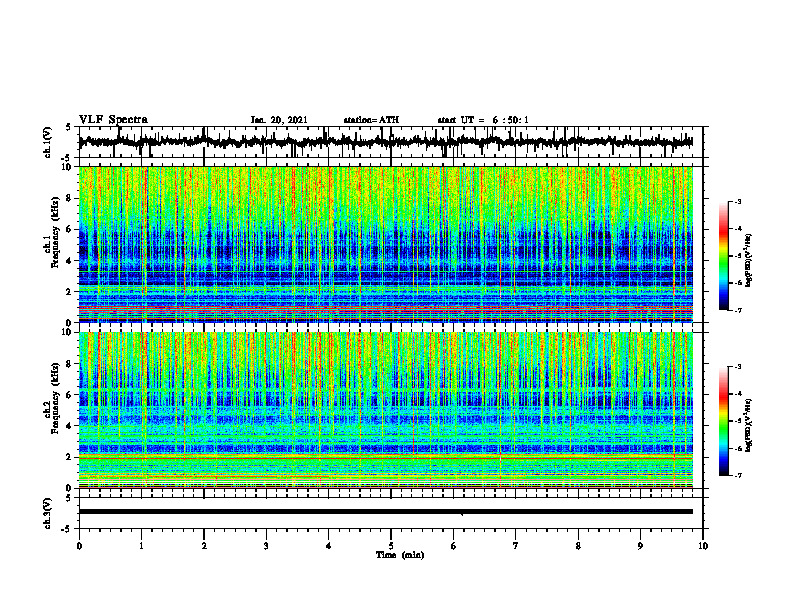Screen dimensions: 792x612
Task: Click the x-axis tick label "5"
Action: pyautogui.click(x=391, y=546)
